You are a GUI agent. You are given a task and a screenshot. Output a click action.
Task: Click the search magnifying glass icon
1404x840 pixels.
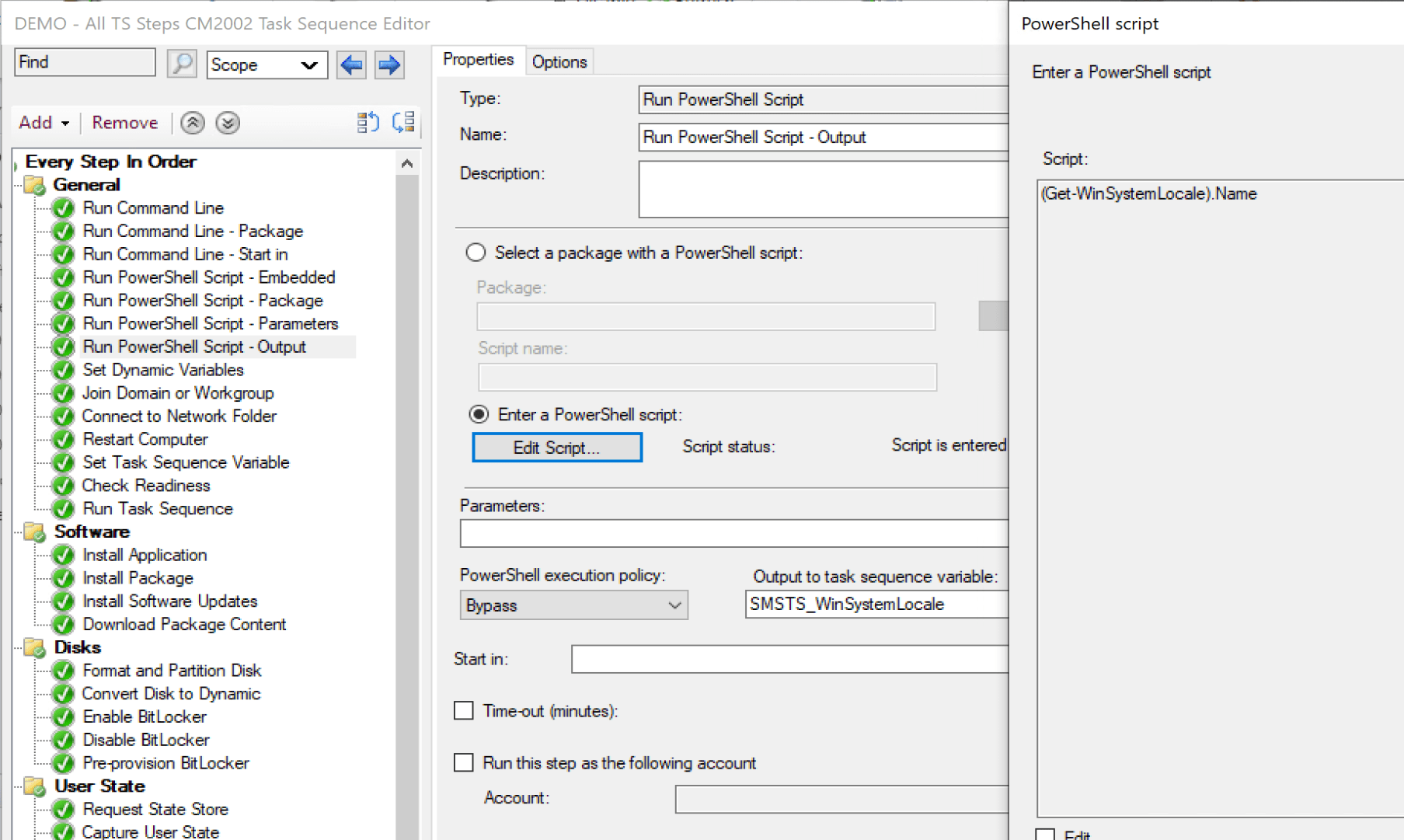[181, 63]
